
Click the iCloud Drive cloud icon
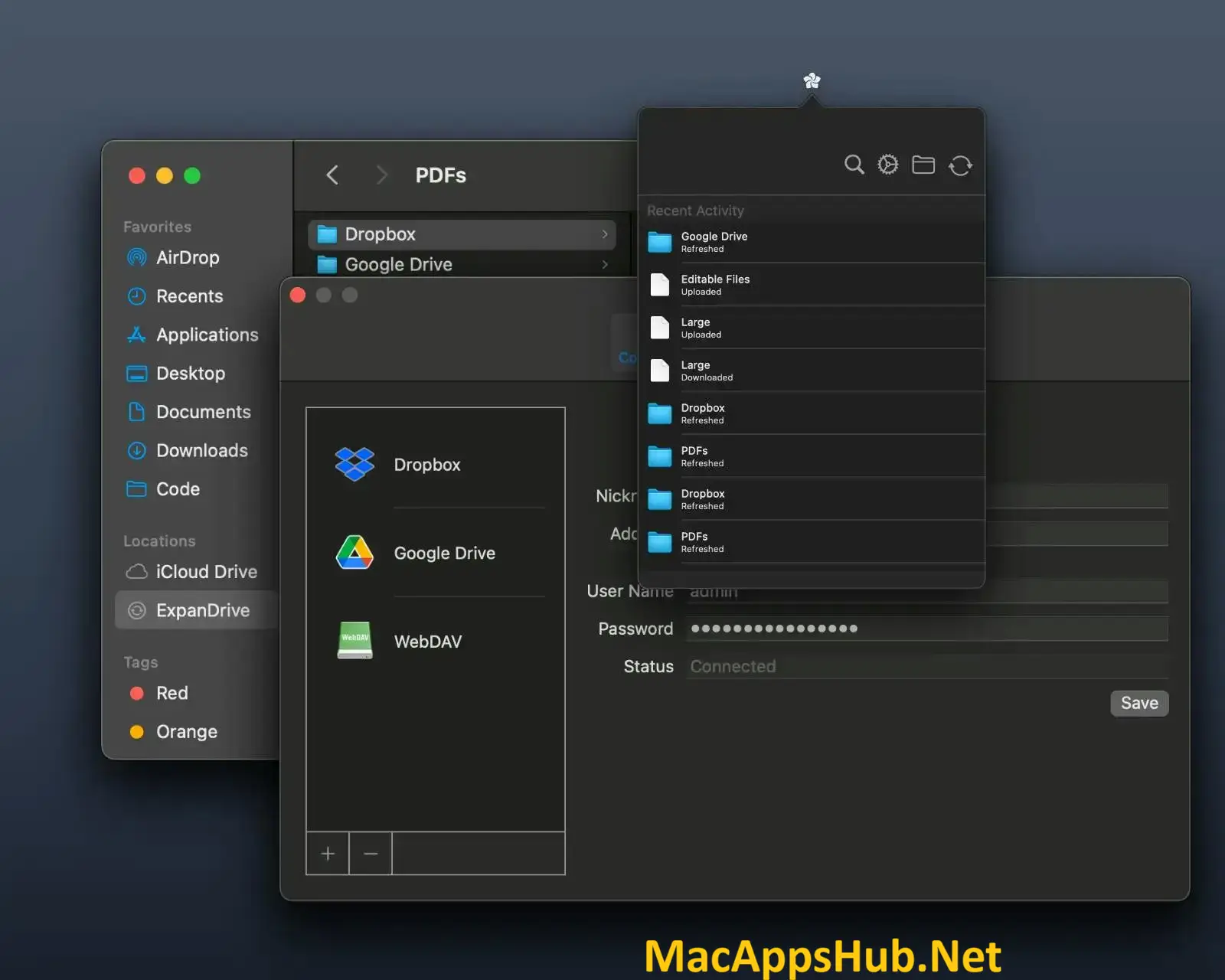coord(136,572)
